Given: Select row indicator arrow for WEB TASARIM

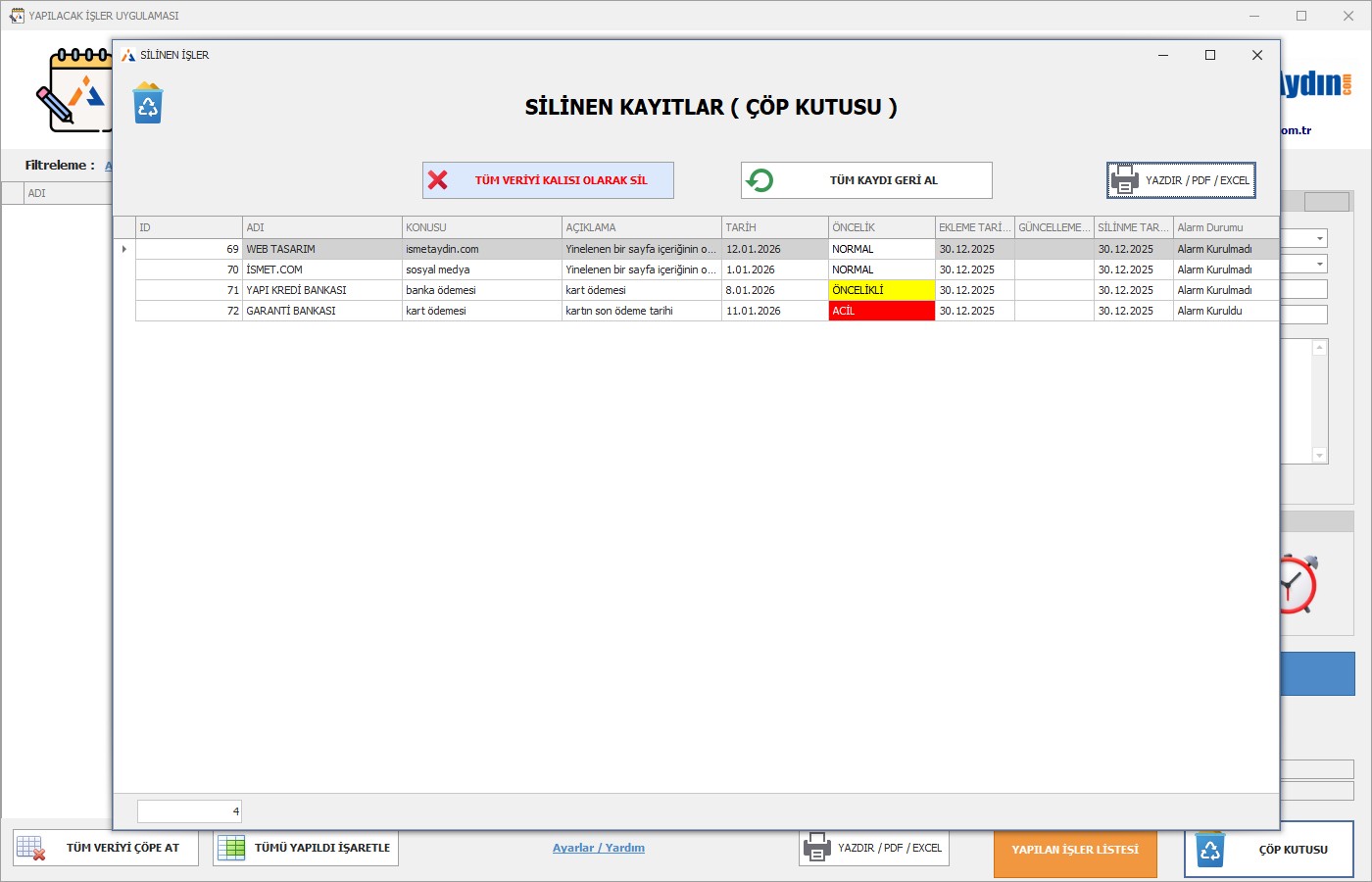Looking at the screenshot, I should [x=124, y=249].
